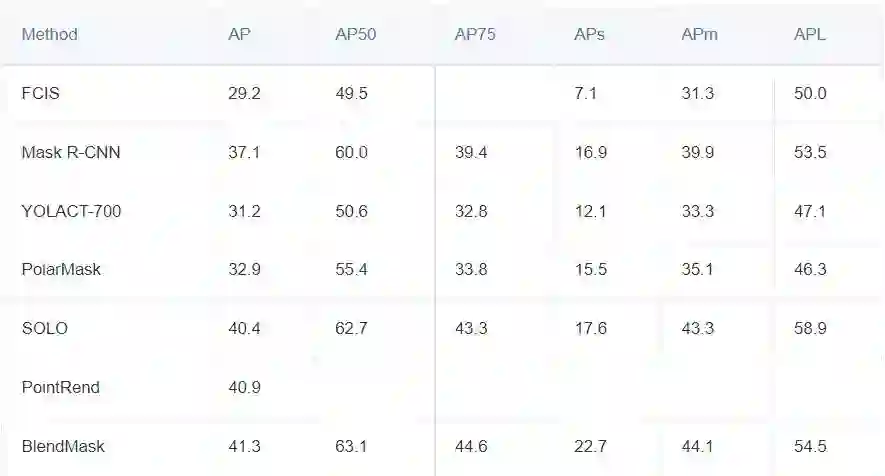885x476 pixels.
Task: Select the YOLACT-700 row label
Action: 71,211
